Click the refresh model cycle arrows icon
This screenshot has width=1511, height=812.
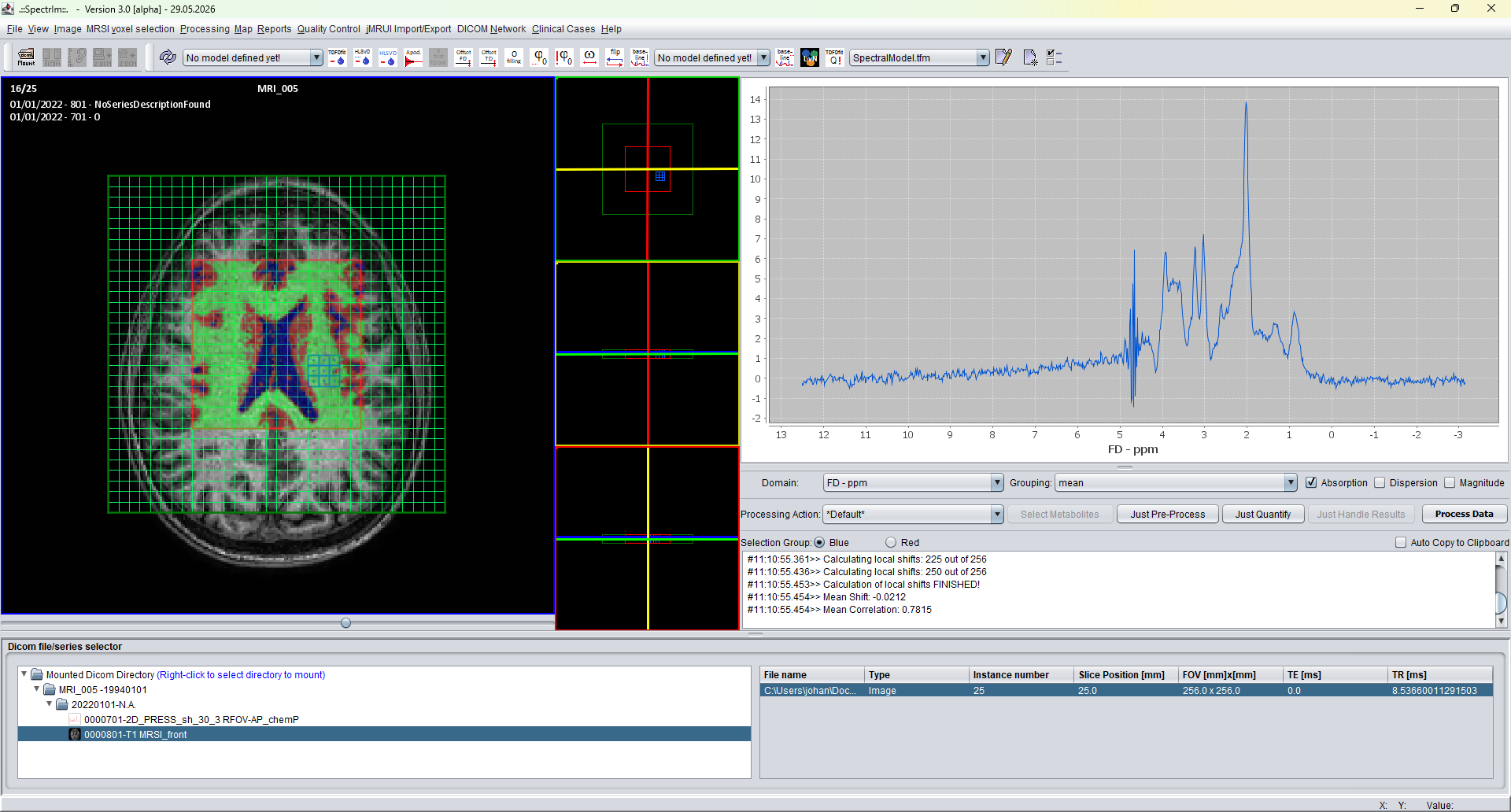(x=168, y=57)
